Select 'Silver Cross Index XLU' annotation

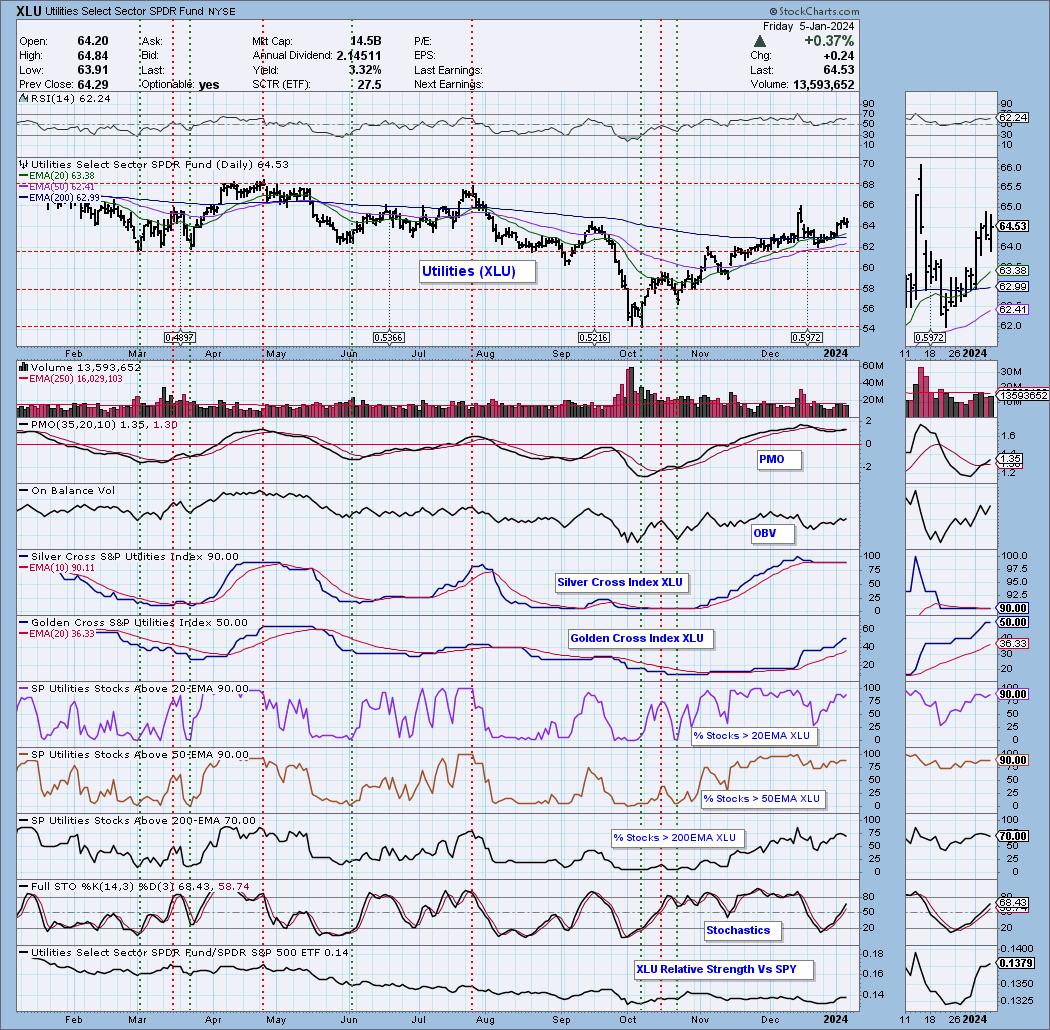point(620,582)
